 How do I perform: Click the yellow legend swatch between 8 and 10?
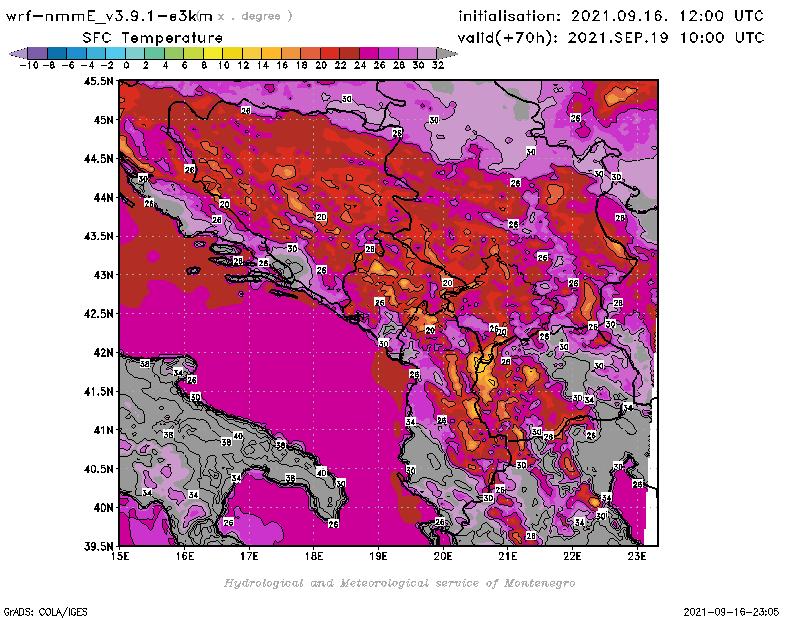[213, 53]
